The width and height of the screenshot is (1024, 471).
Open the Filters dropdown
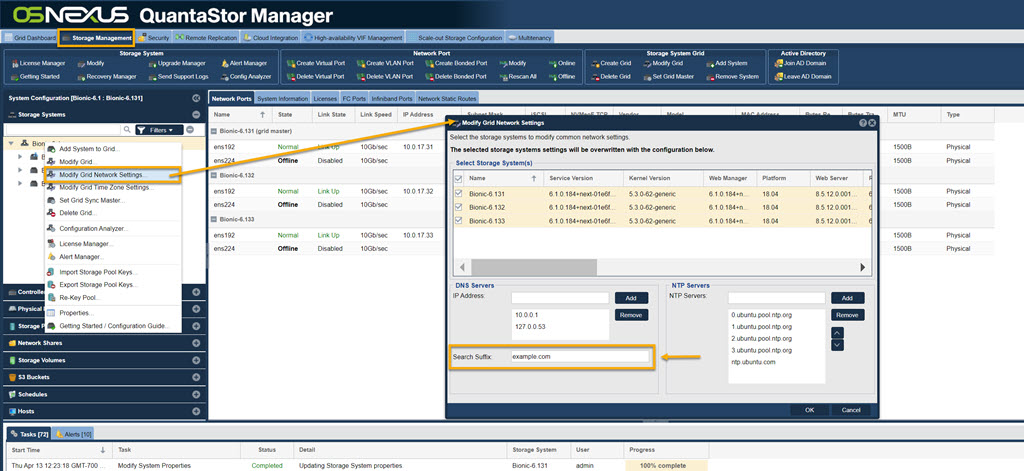159,130
